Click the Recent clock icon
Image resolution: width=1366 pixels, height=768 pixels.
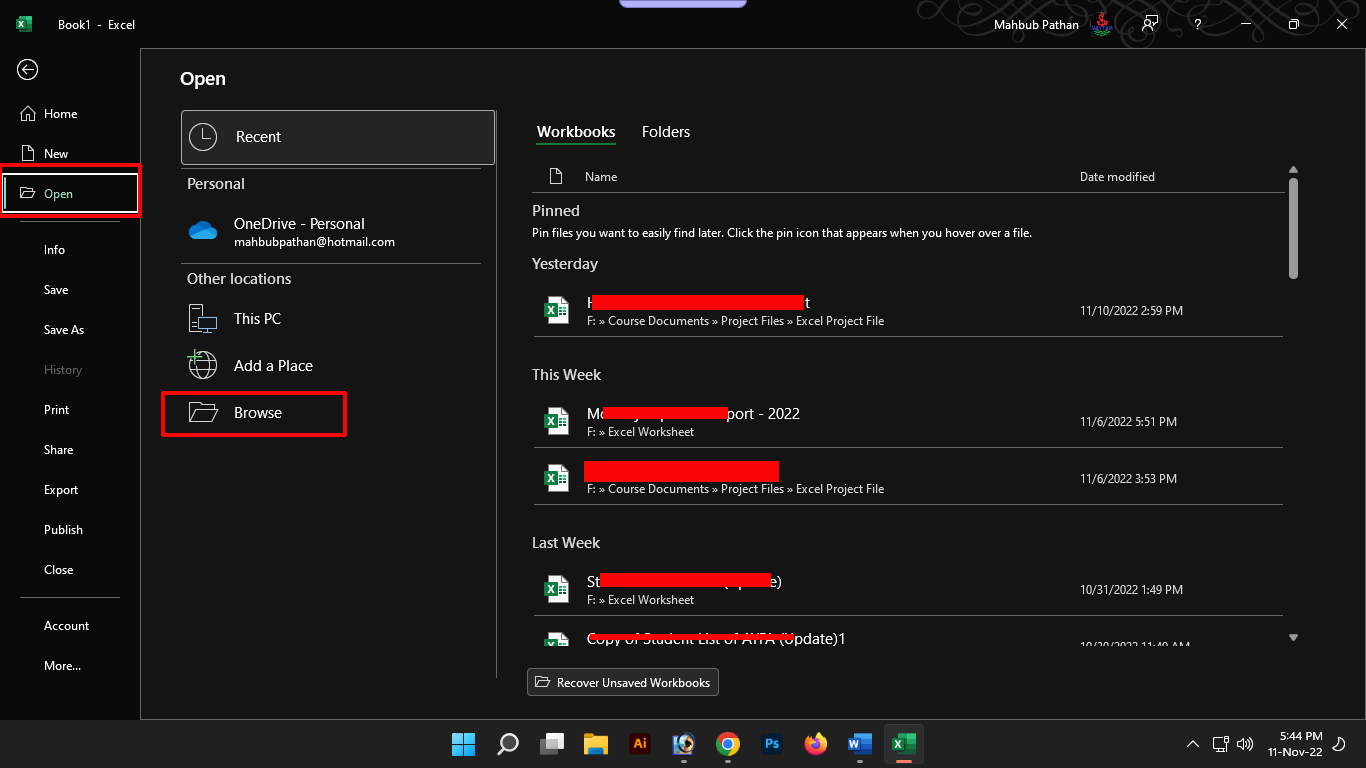[x=203, y=137]
